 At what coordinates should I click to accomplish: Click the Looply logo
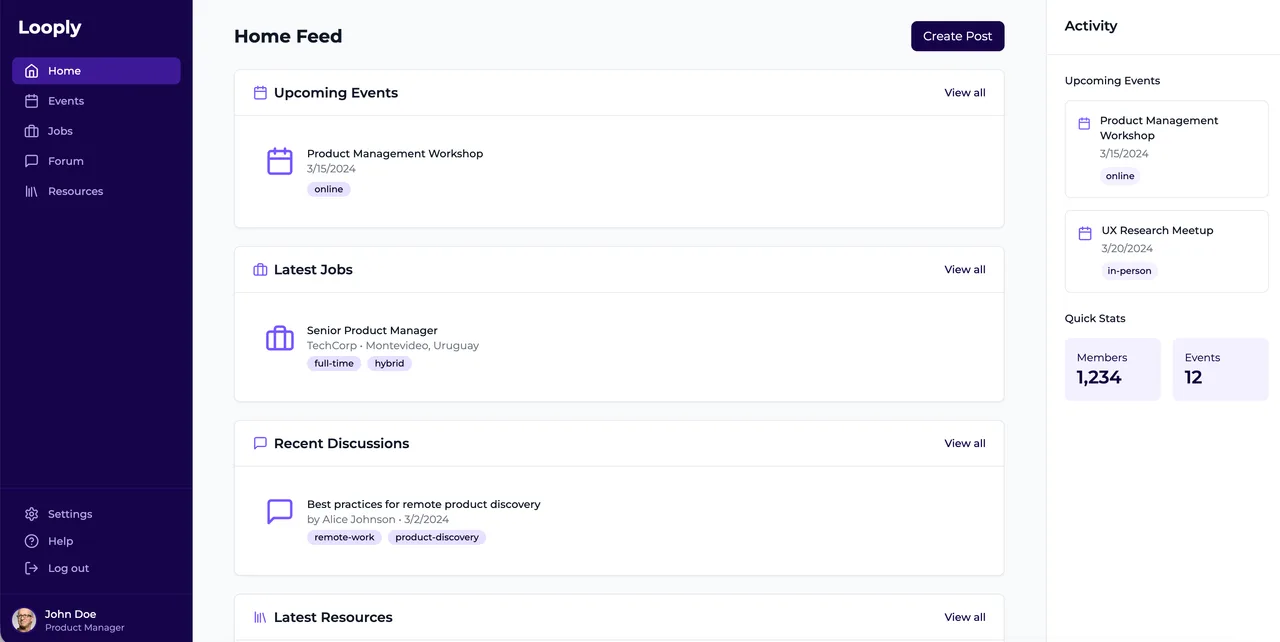(x=50, y=28)
